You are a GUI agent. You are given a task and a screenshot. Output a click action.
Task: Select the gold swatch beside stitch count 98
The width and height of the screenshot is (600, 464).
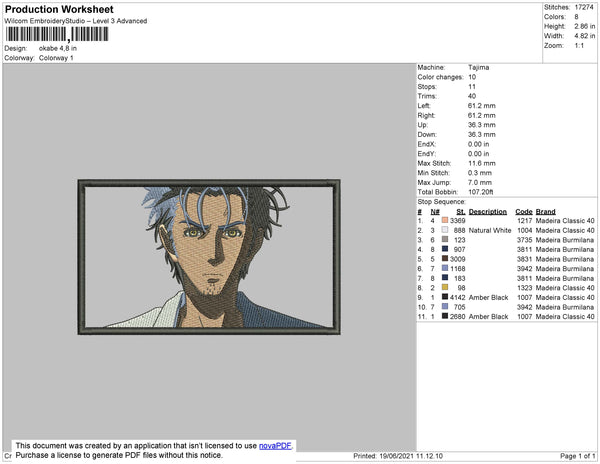(x=445, y=287)
